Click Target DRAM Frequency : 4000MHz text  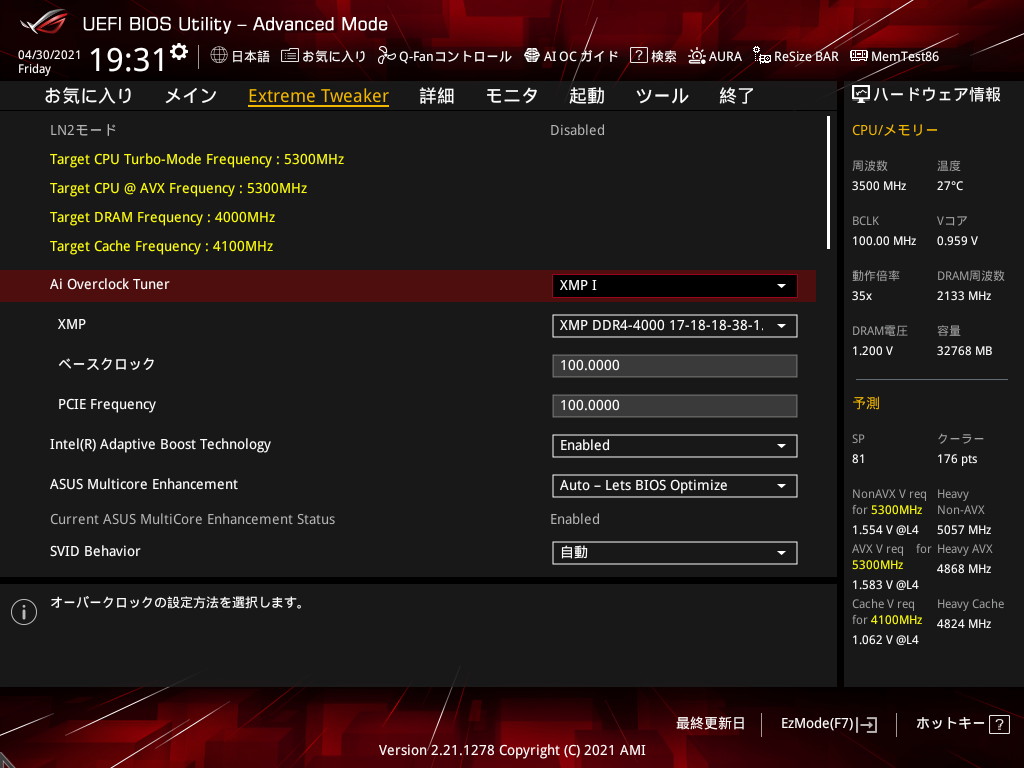pyautogui.click(x=162, y=217)
